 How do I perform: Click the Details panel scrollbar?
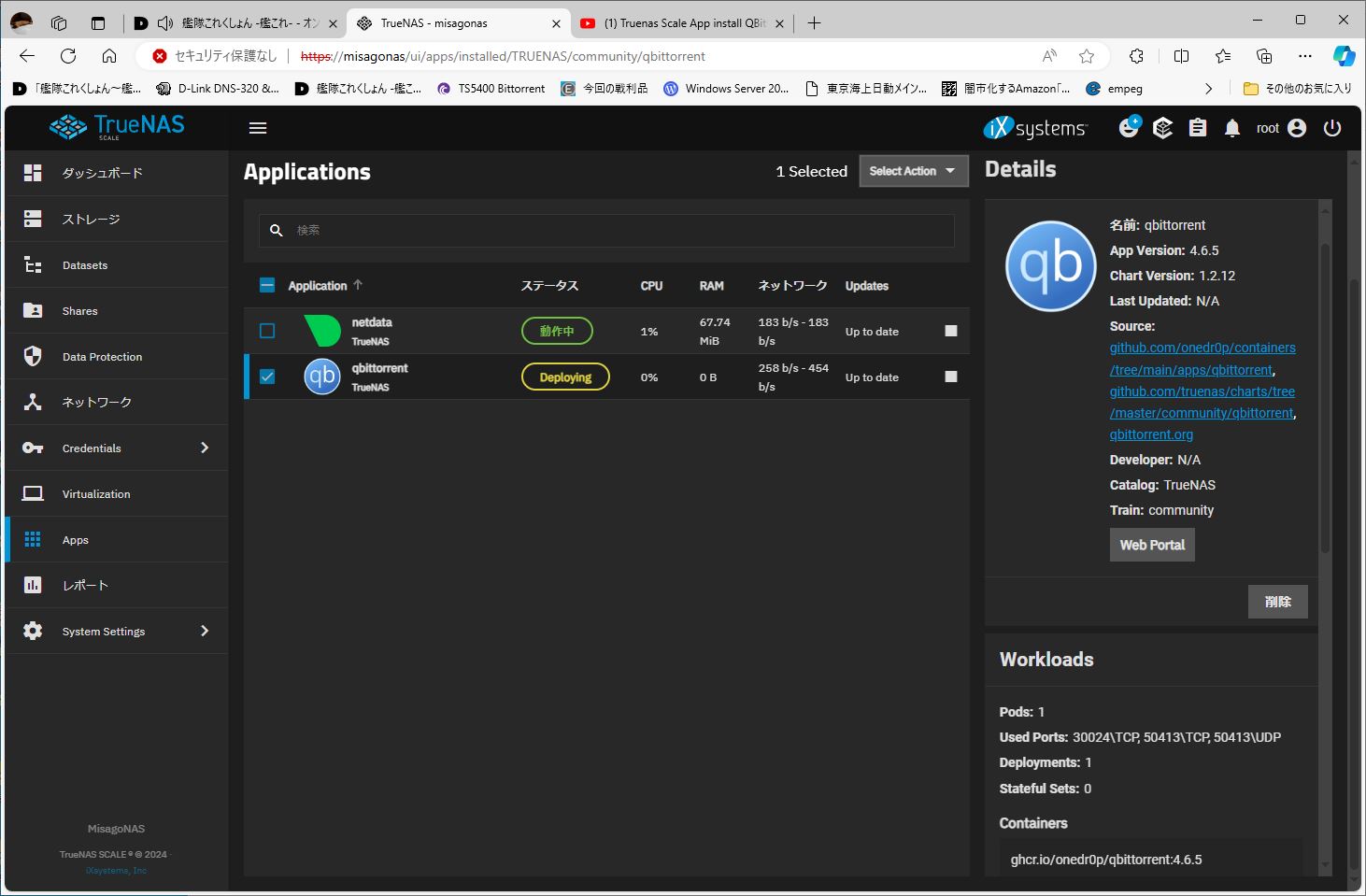[1325, 397]
